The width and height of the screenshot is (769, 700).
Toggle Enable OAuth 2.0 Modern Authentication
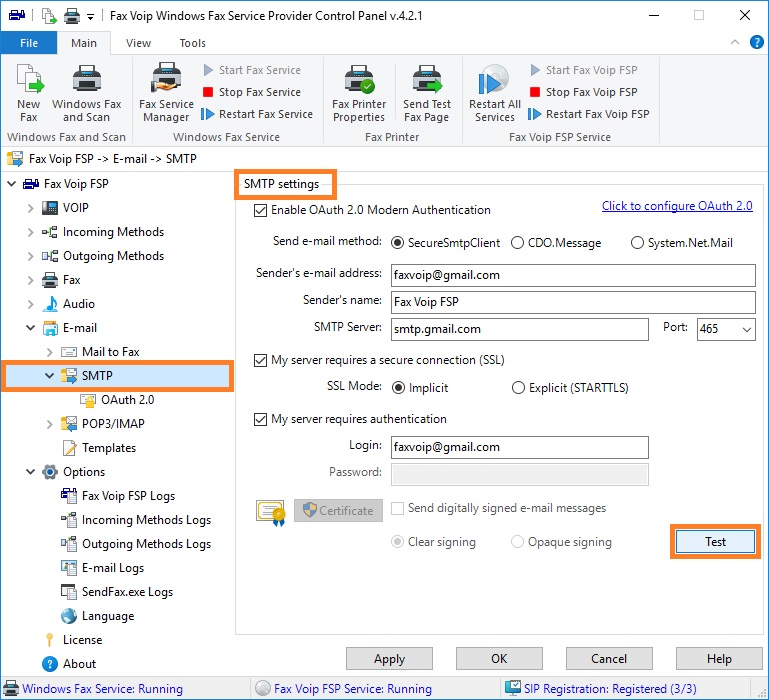click(260, 210)
